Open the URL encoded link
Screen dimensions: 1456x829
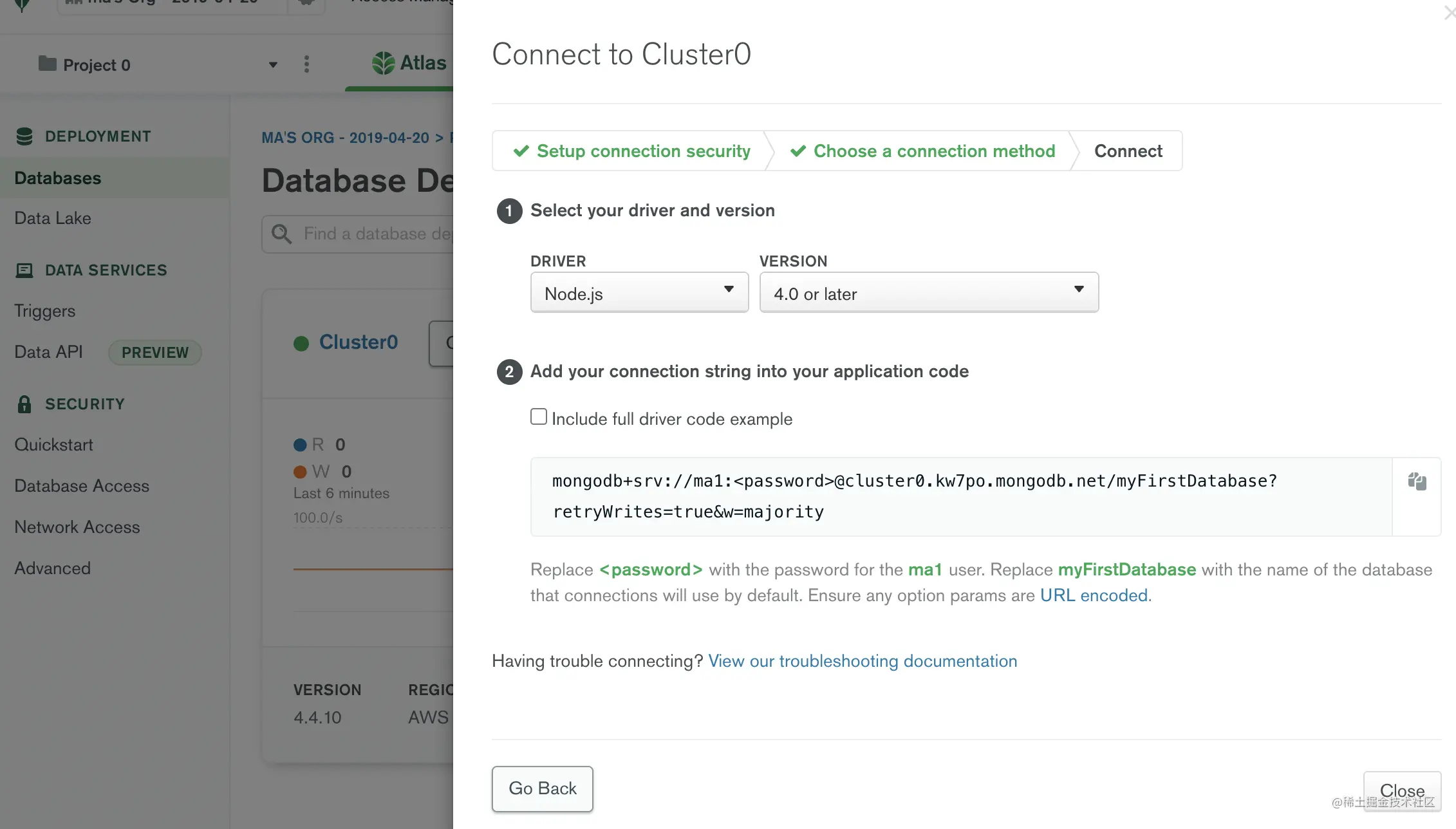pos(1094,595)
